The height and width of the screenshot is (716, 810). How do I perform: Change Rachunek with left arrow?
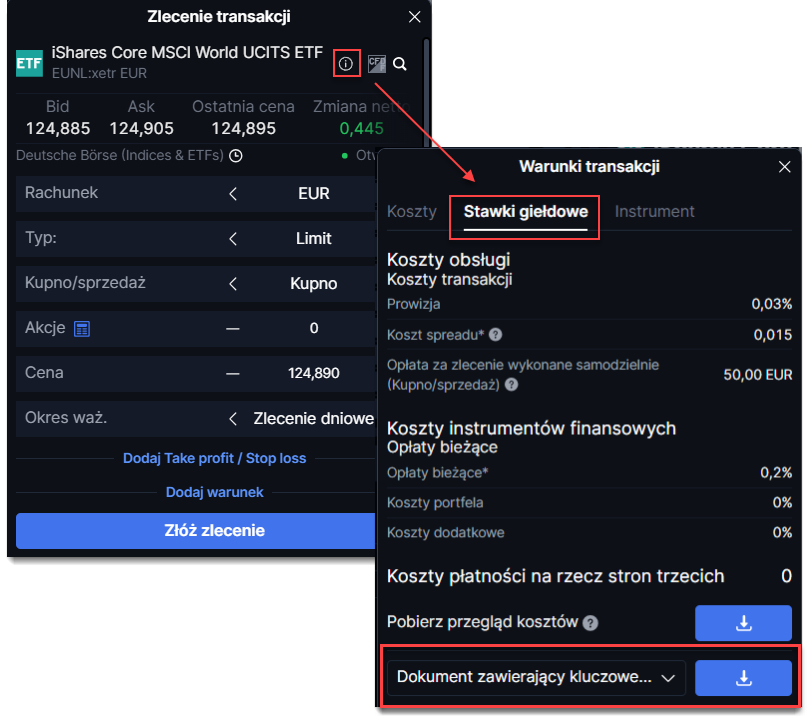233,194
